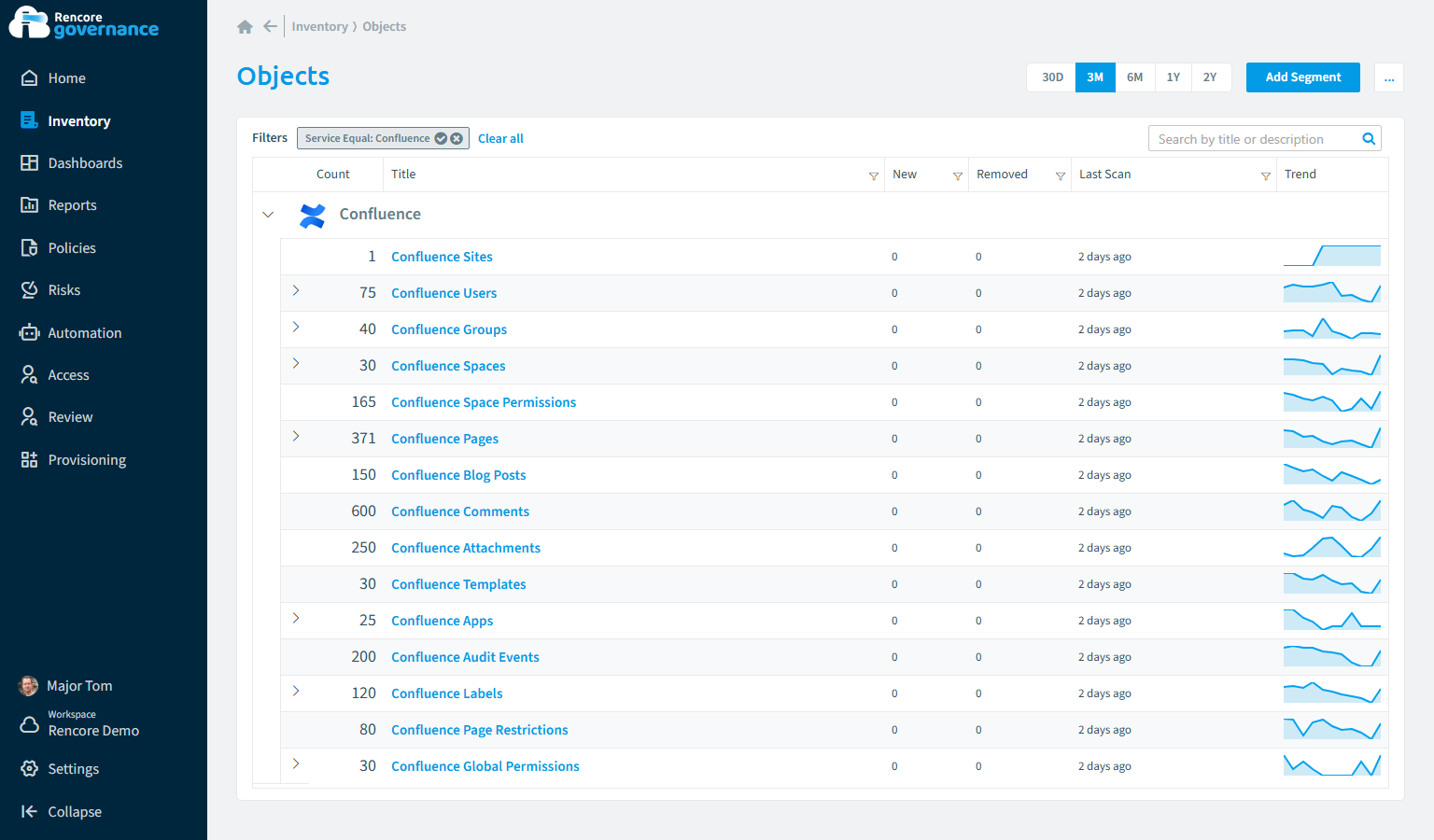Screen dimensions: 1434x840
Task: Click the Confluence Sites trend chart
Action: pos(1332,256)
